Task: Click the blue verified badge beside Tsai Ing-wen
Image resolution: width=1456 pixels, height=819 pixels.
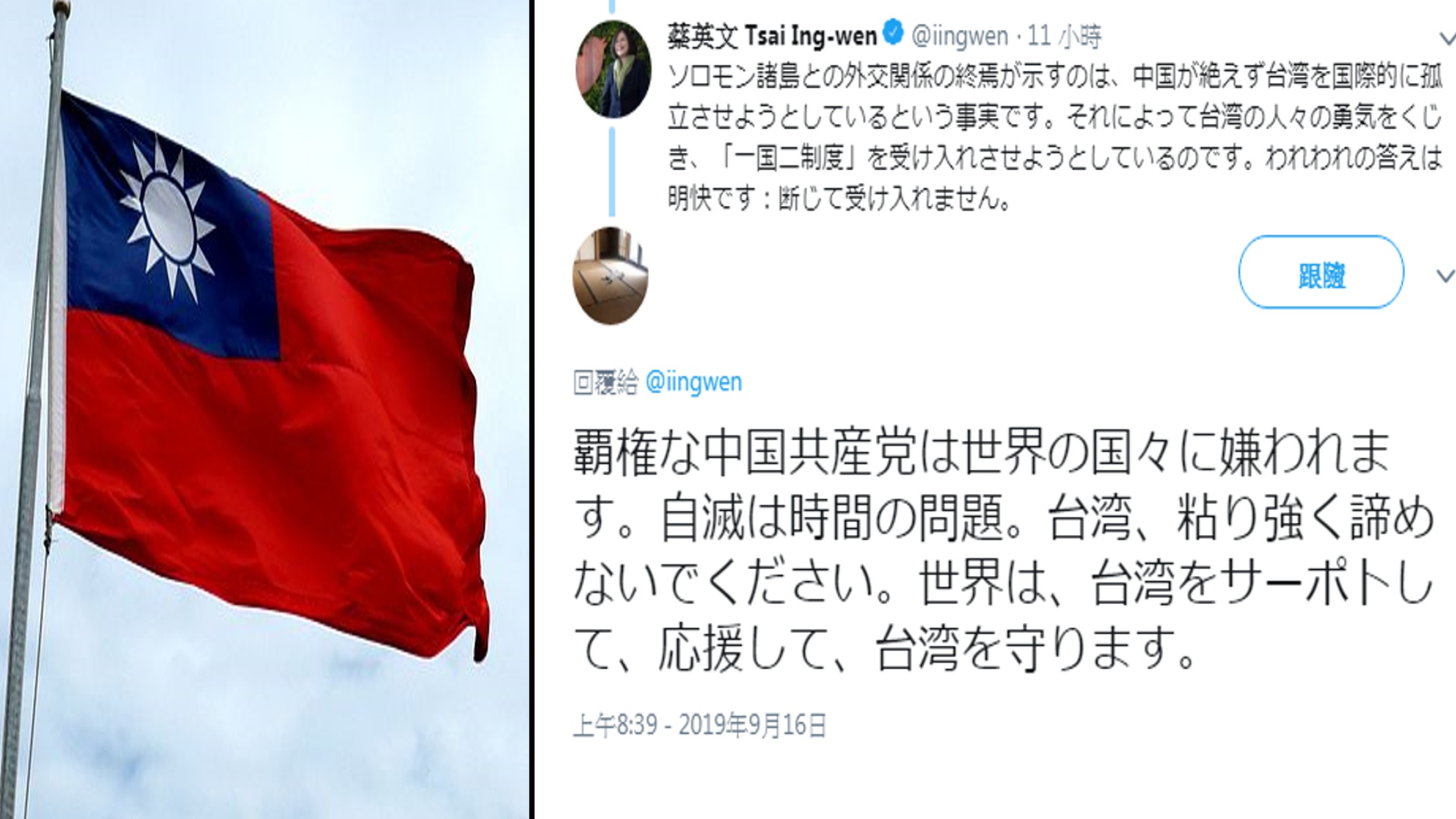Action: [893, 33]
